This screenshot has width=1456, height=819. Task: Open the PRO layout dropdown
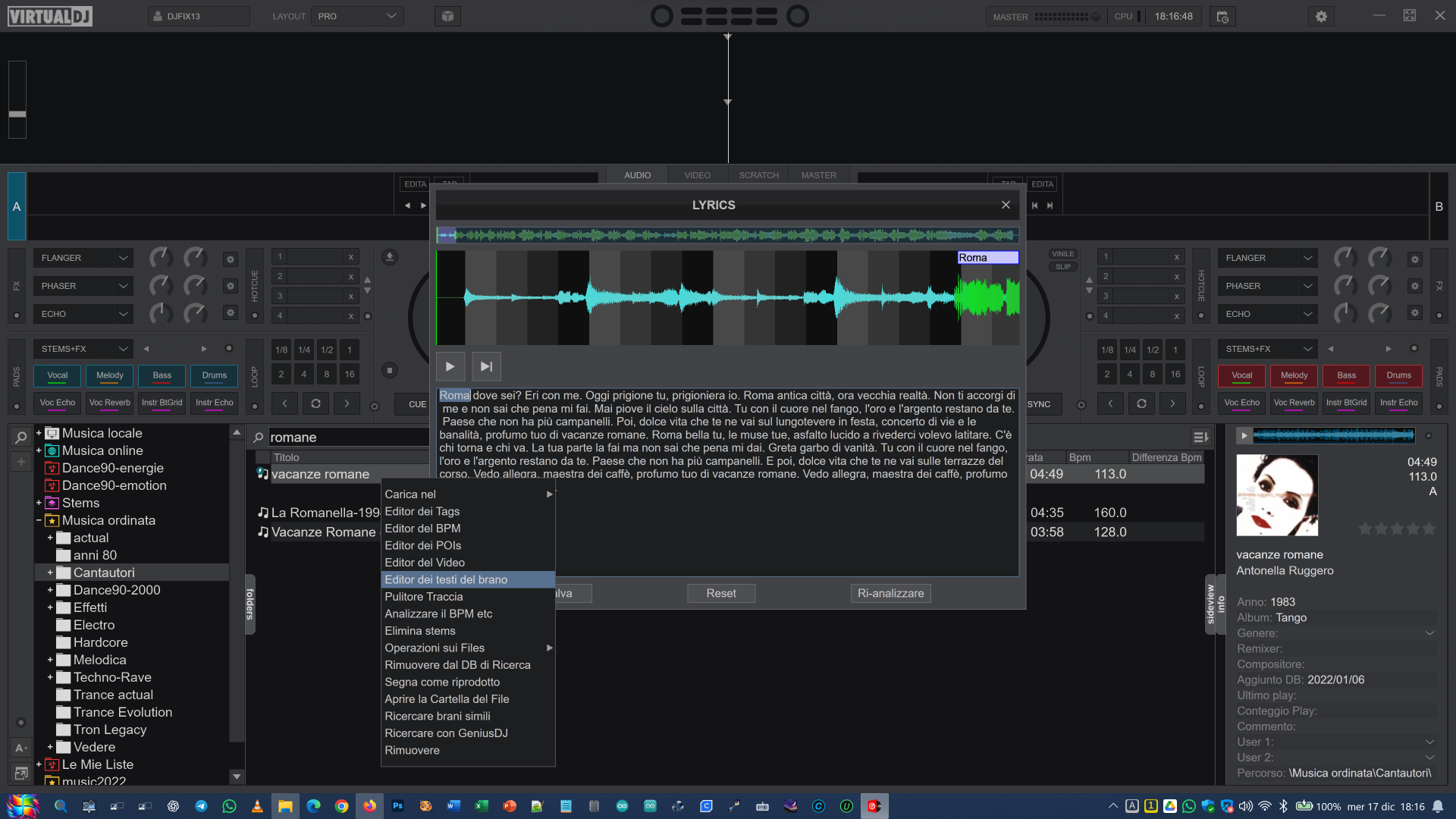[x=357, y=17]
